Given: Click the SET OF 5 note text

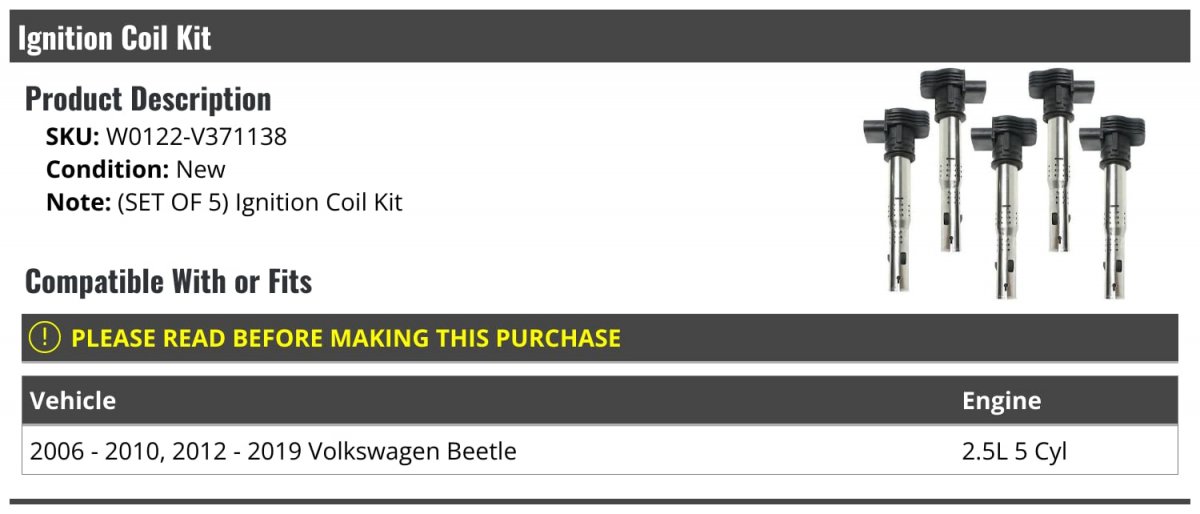Looking at the screenshot, I should [x=259, y=202].
